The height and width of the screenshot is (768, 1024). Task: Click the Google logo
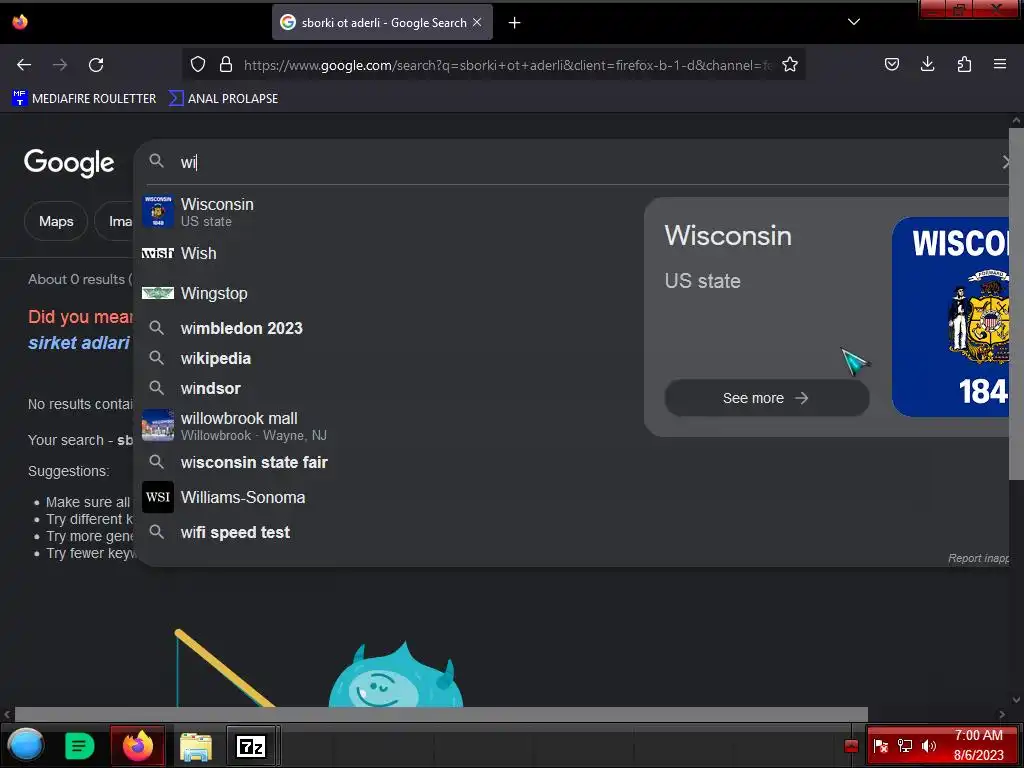click(x=69, y=163)
